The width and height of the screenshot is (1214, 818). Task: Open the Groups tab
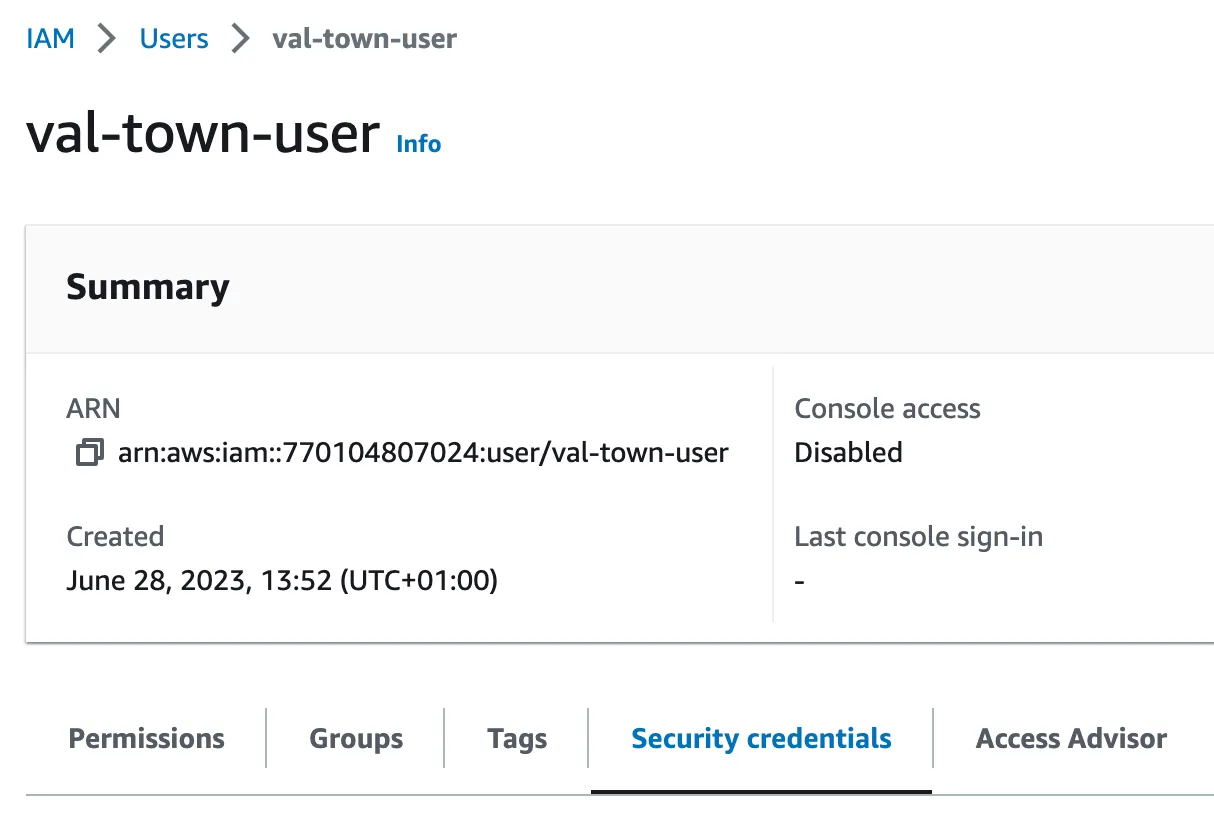pos(356,739)
